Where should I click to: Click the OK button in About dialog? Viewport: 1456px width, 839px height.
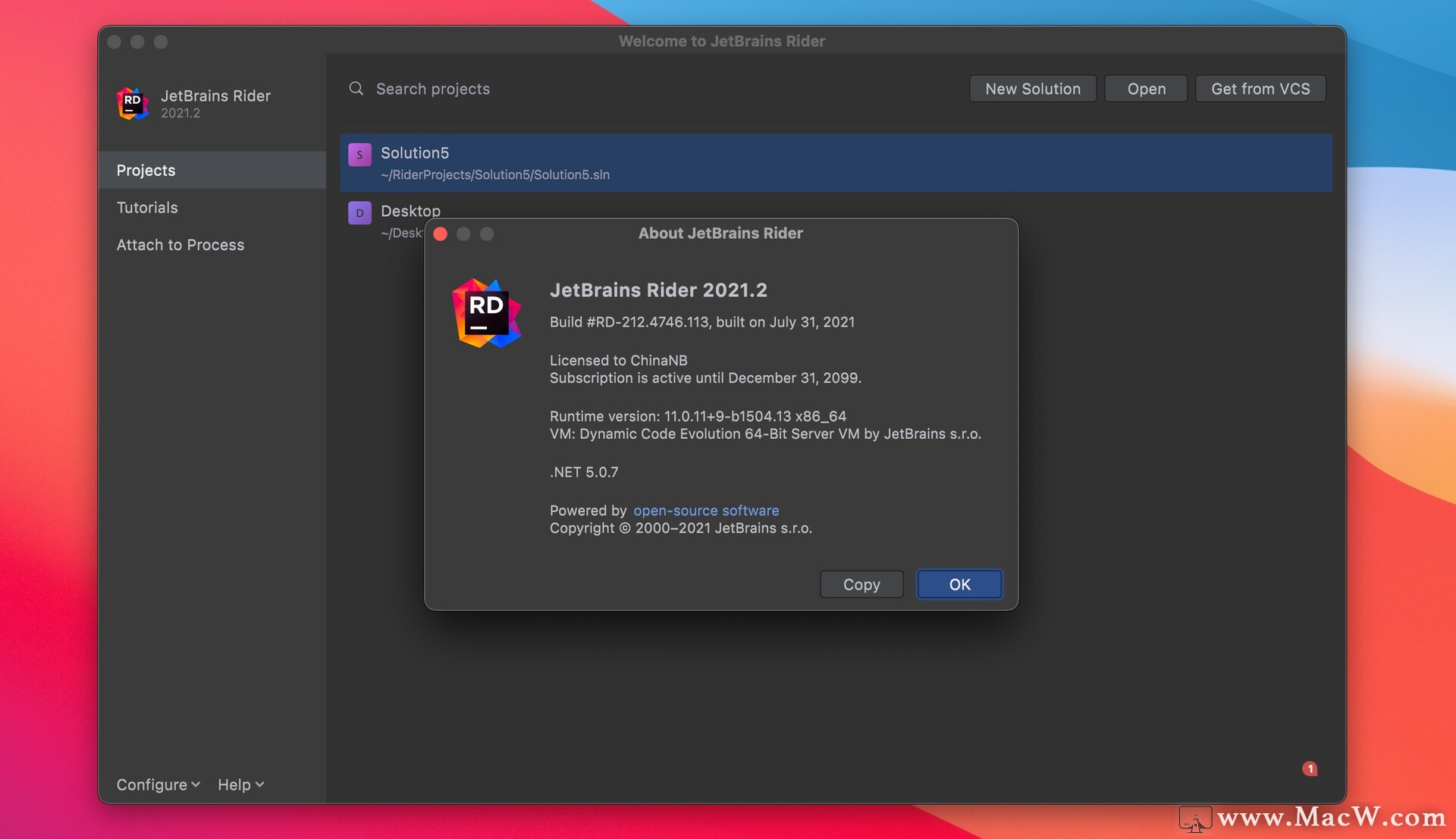959,584
